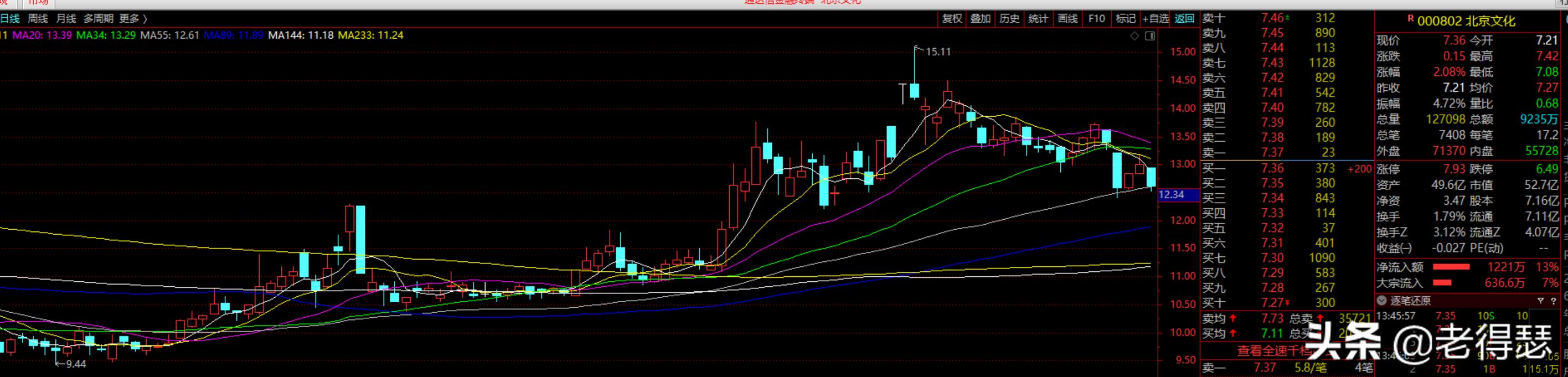Click the 换手 1.79% turnover value
The width and height of the screenshot is (1568, 377).
tap(1450, 216)
